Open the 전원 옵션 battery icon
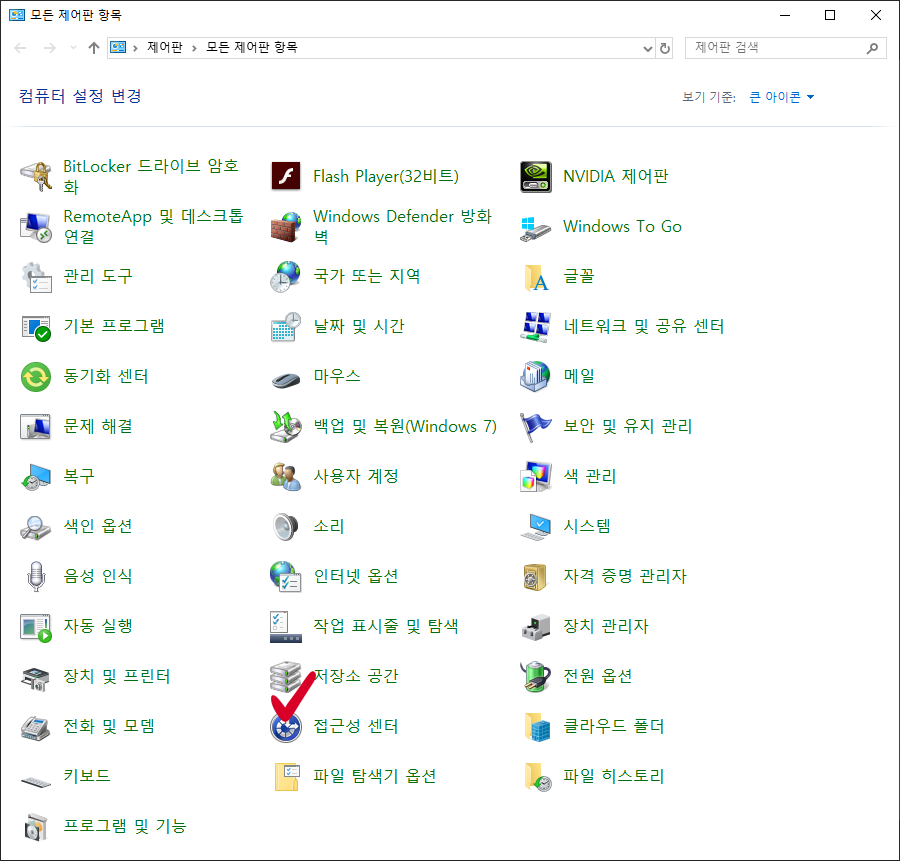This screenshot has height=861, width=900. 536,677
